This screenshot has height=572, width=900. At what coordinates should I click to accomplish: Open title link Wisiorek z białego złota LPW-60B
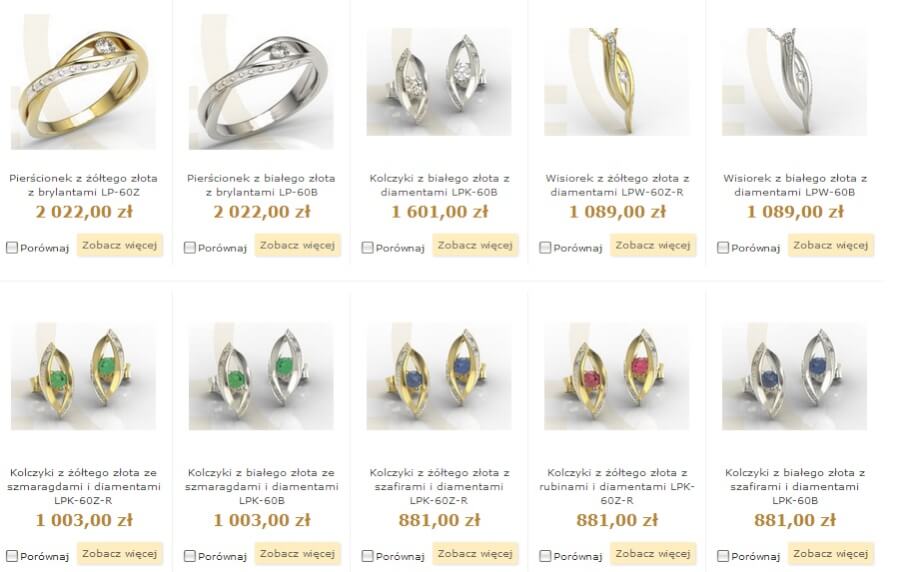pos(794,185)
